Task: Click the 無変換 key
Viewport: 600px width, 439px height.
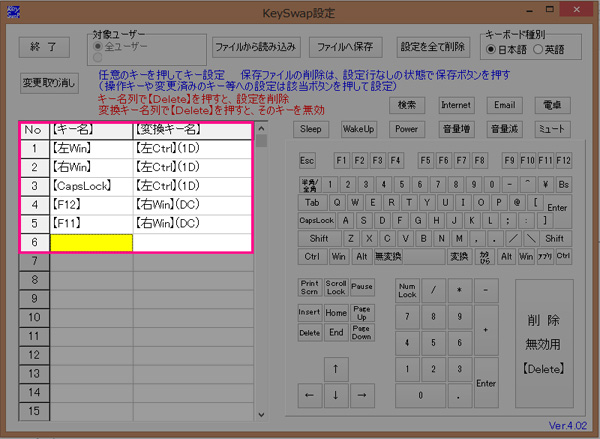Action: [388, 256]
